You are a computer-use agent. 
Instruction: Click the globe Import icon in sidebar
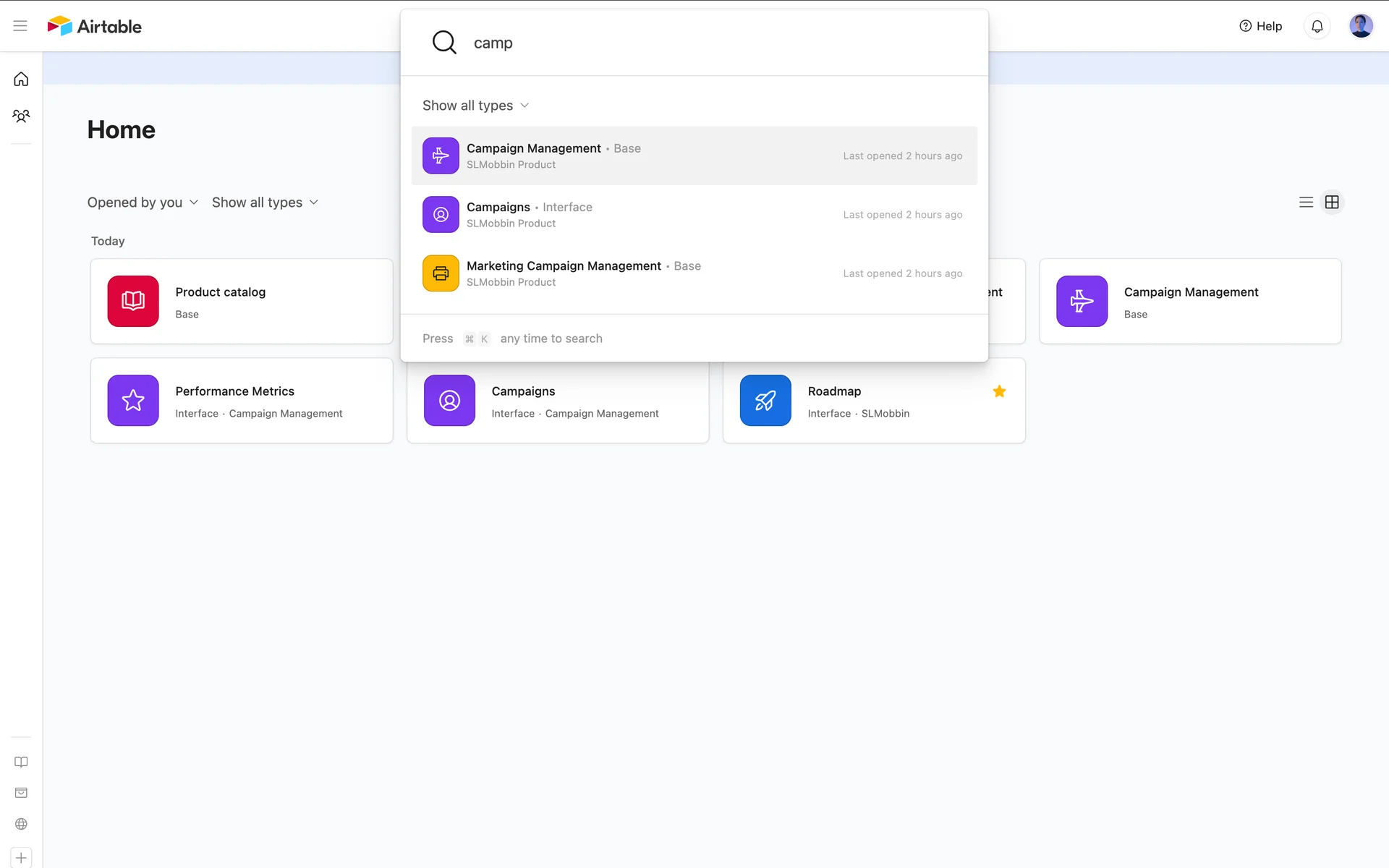(21, 824)
